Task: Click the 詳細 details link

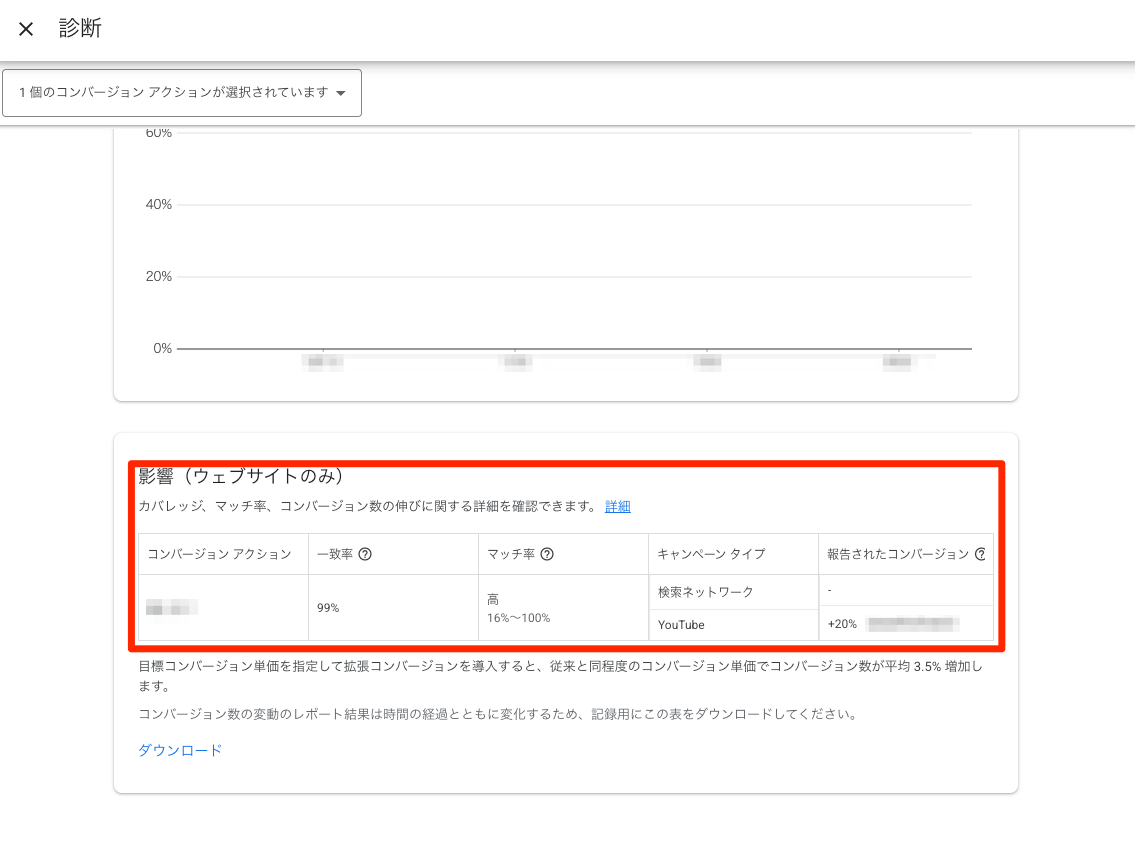Action: pos(617,507)
